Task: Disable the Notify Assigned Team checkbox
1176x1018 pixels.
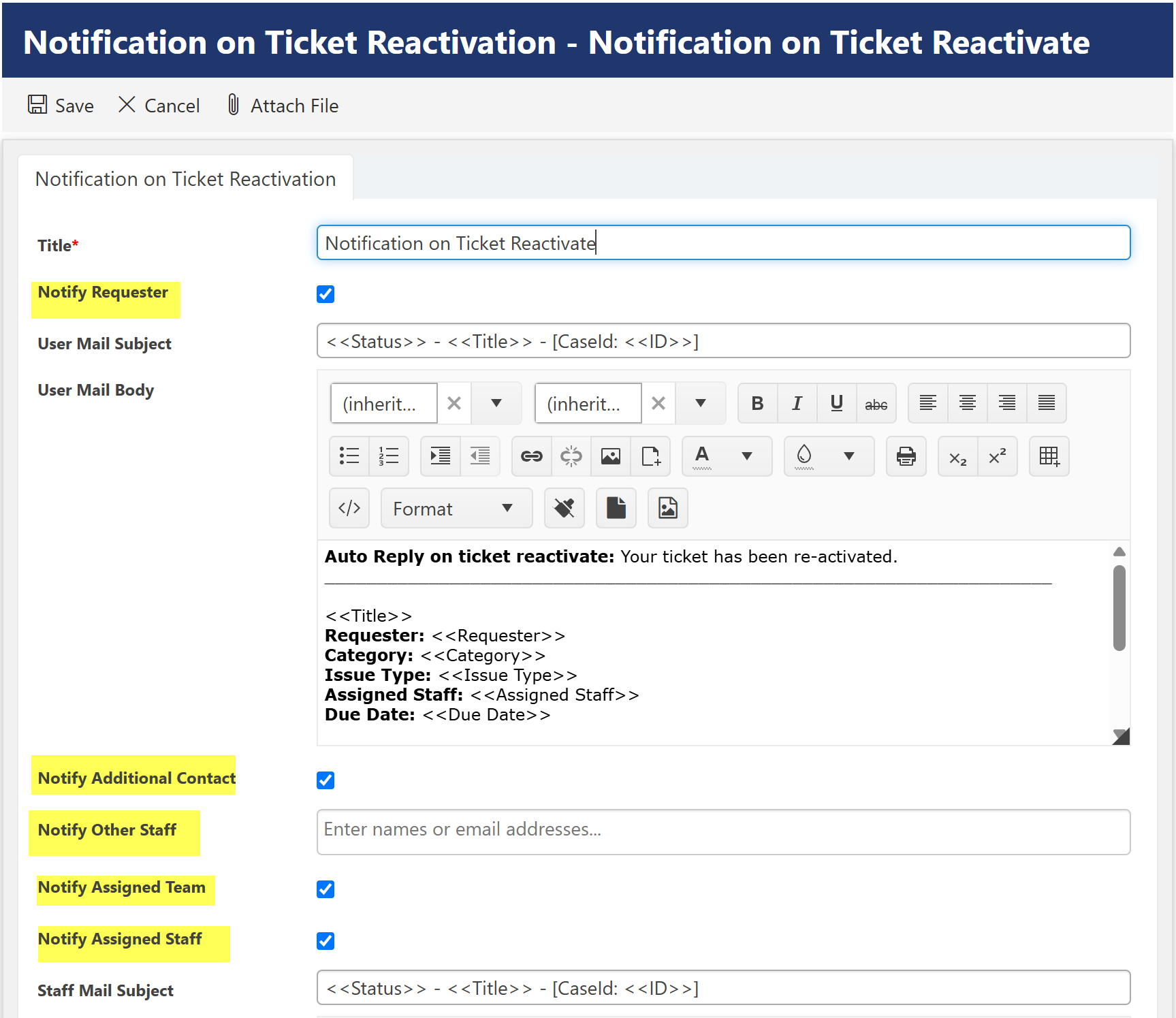Action: click(x=325, y=889)
